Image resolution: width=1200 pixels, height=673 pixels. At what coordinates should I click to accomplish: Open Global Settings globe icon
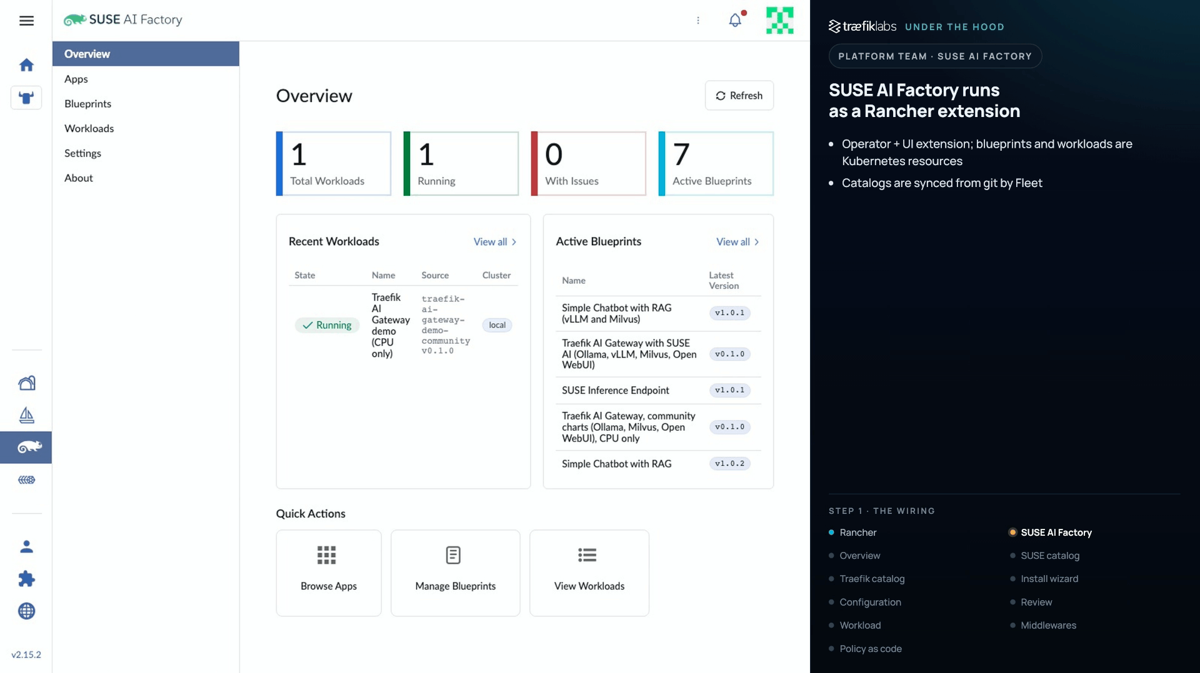coord(26,611)
